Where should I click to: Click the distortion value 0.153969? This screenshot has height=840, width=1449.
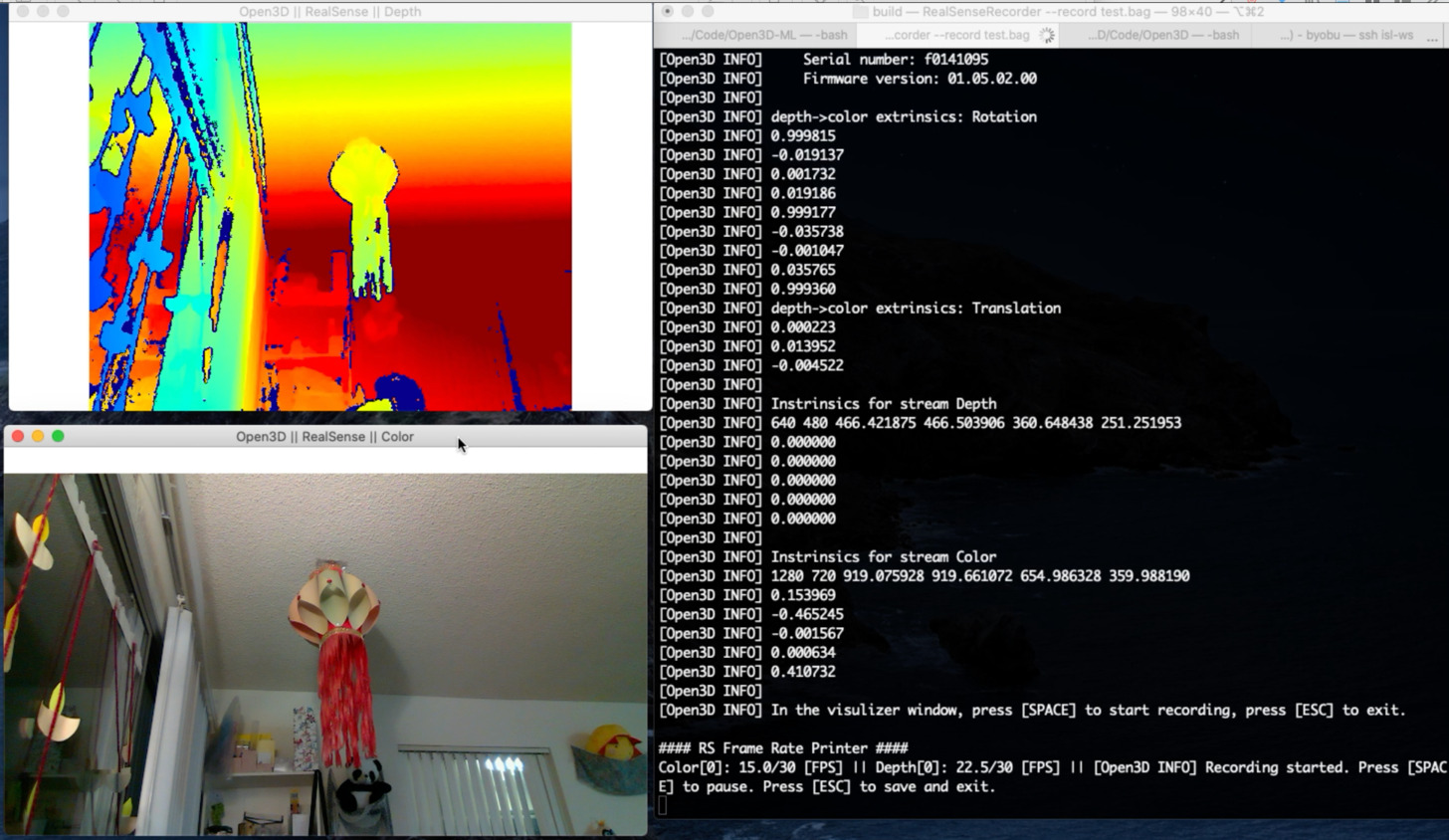pyautogui.click(x=803, y=595)
